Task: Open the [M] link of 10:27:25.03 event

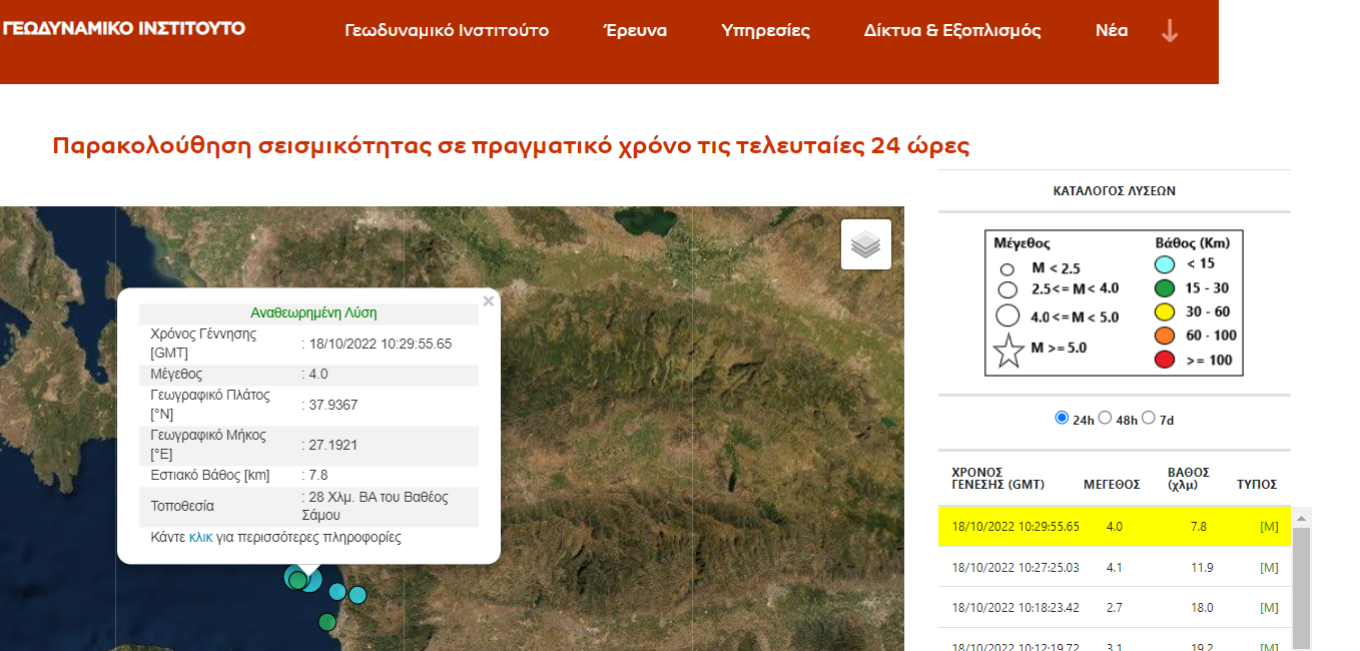Action: click(1269, 567)
